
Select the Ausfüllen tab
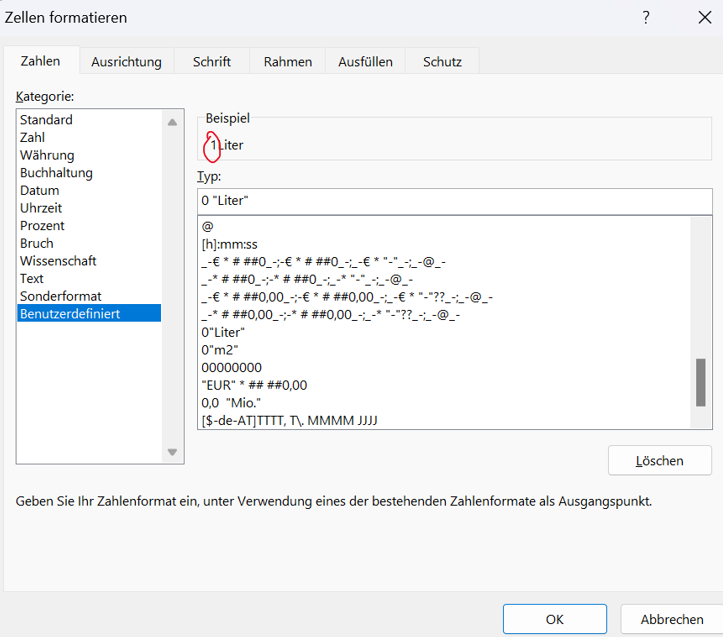click(x=365, y=61)
